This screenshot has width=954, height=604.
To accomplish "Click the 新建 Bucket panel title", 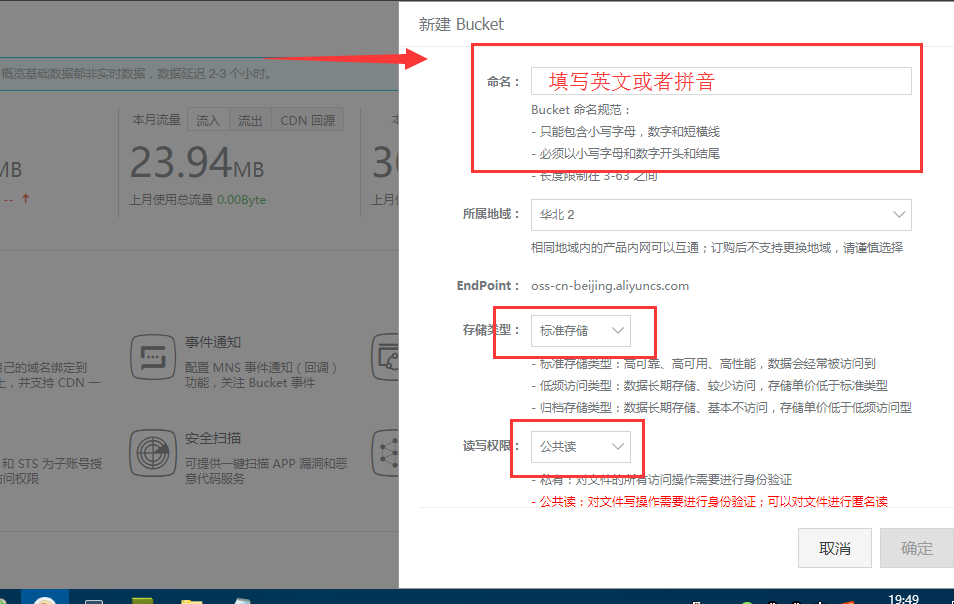I will click(x=461, y=24).
